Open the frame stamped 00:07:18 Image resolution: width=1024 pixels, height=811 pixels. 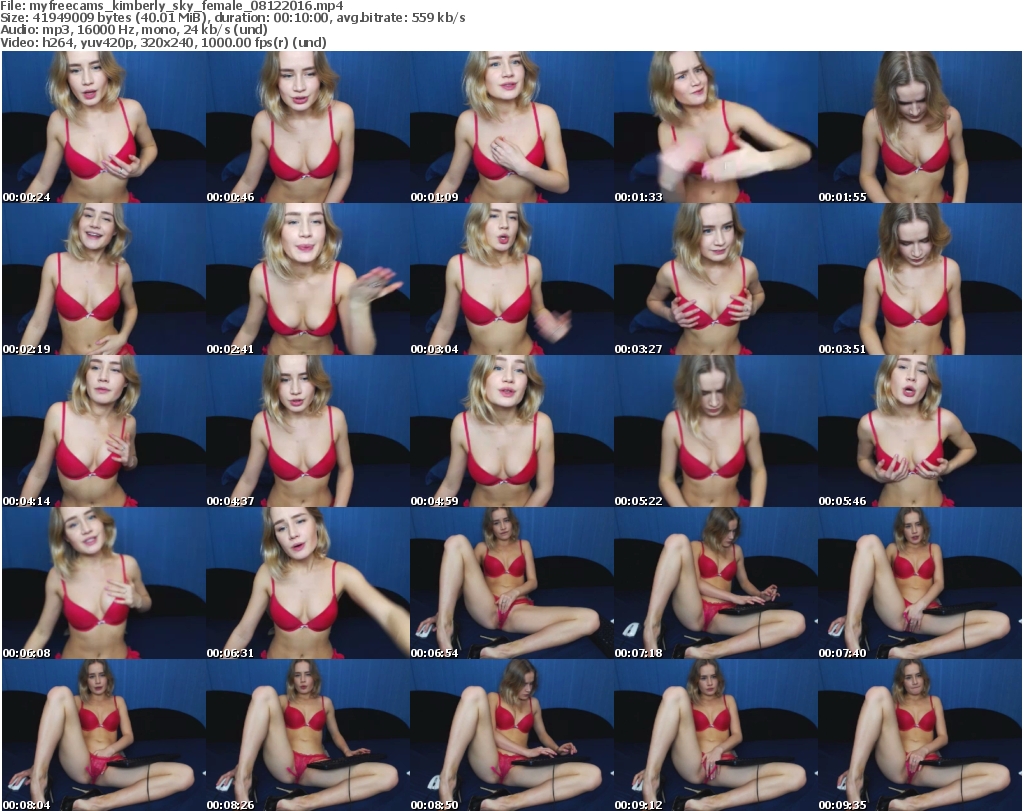pyautogui.click(x=716, y=584)
